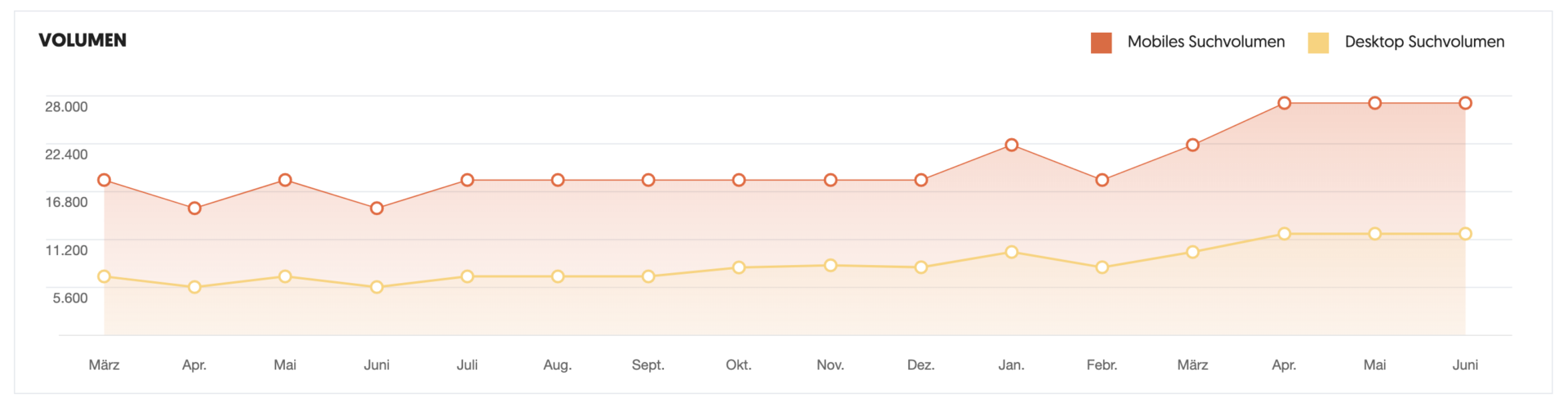Toggle the Desktop Suchvolumen legend label
The height and width of the screenshot is (408, 1568).
[1424, 42]
